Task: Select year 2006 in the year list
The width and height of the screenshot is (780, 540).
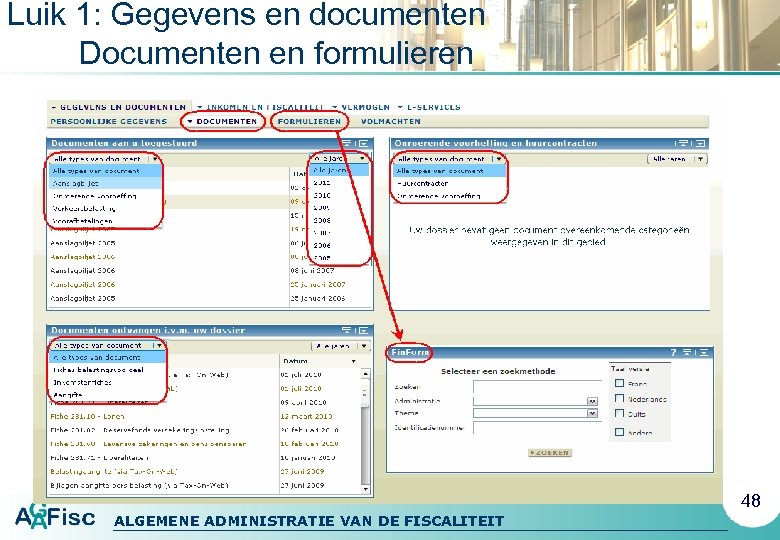Action: pos(339,245)
